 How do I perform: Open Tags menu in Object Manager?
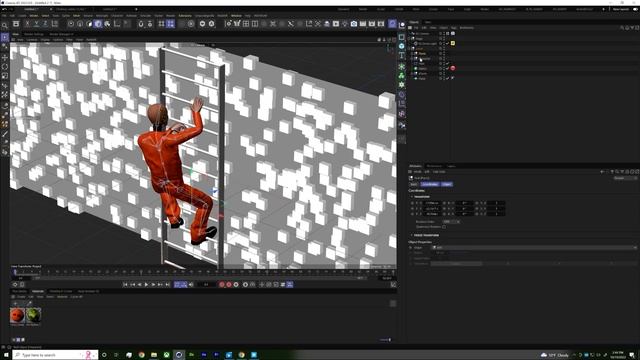coord(453,28)
